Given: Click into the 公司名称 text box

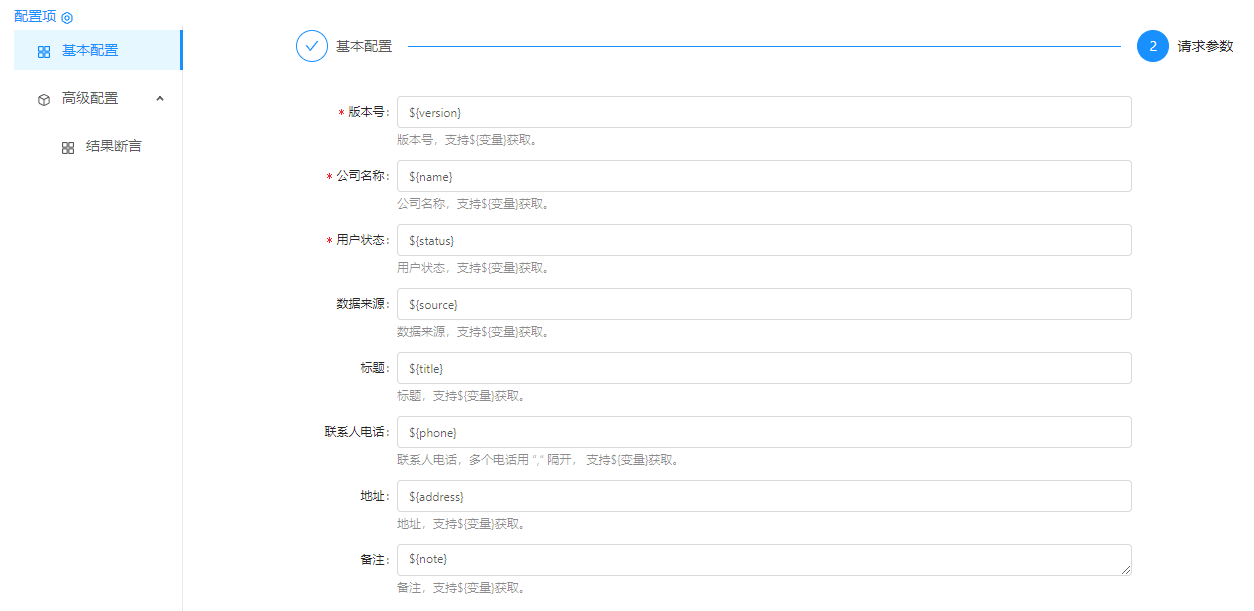Looking at the screenshot, I should 764,176.
